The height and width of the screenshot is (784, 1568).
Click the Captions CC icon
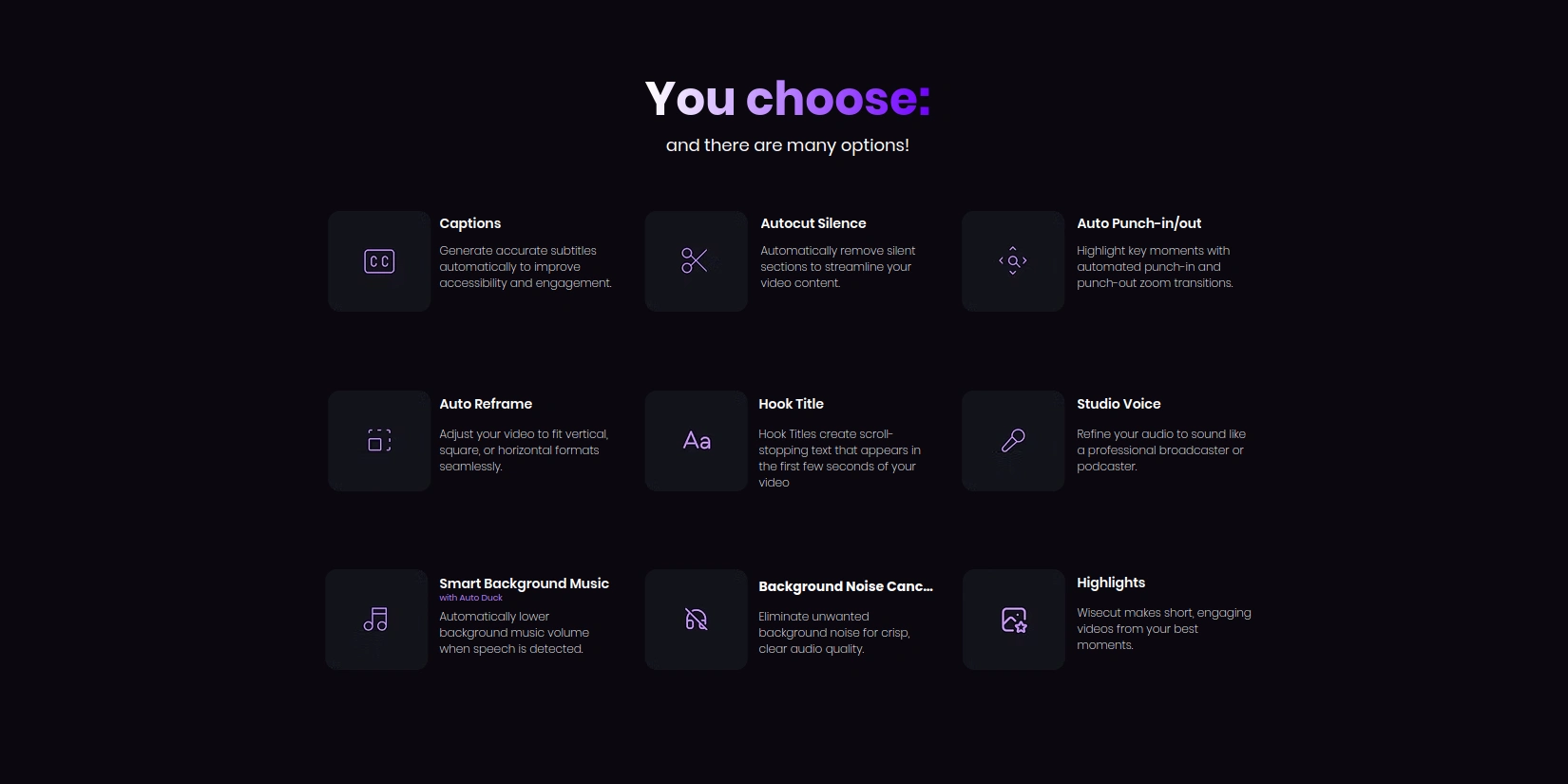pyautogui.click(x=378, y=260)
